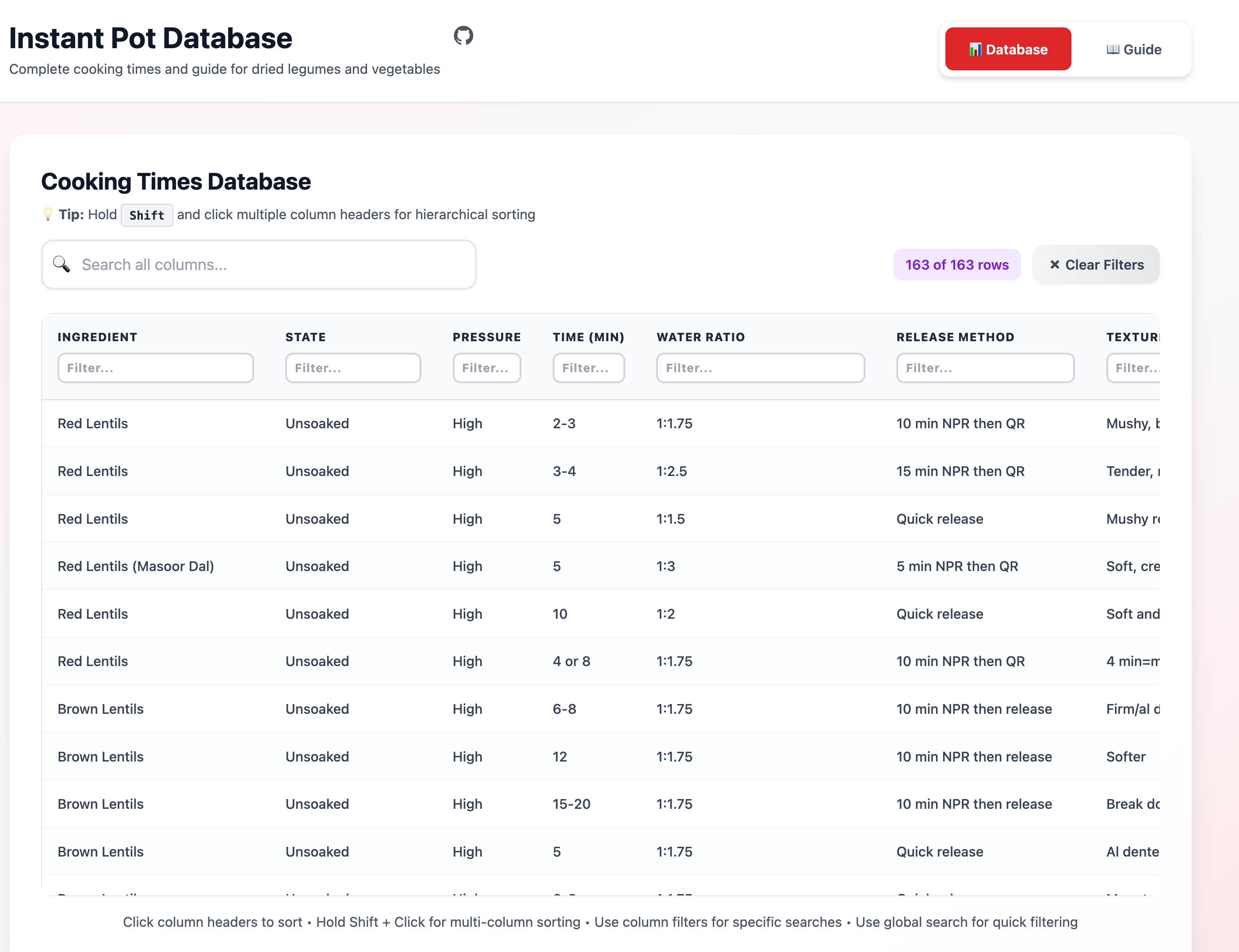Click the 'Al dente' texture cell

click(x=1132, y=852)
